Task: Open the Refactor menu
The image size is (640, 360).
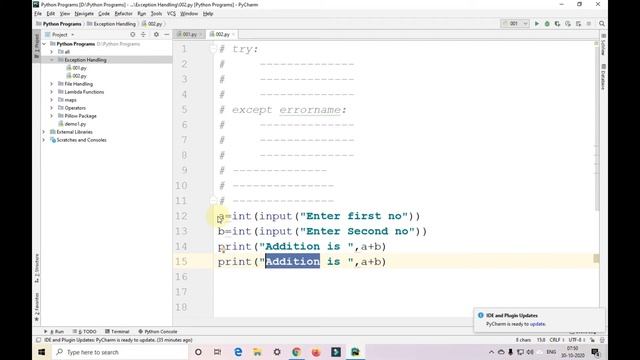Action: tap(123, 13)
